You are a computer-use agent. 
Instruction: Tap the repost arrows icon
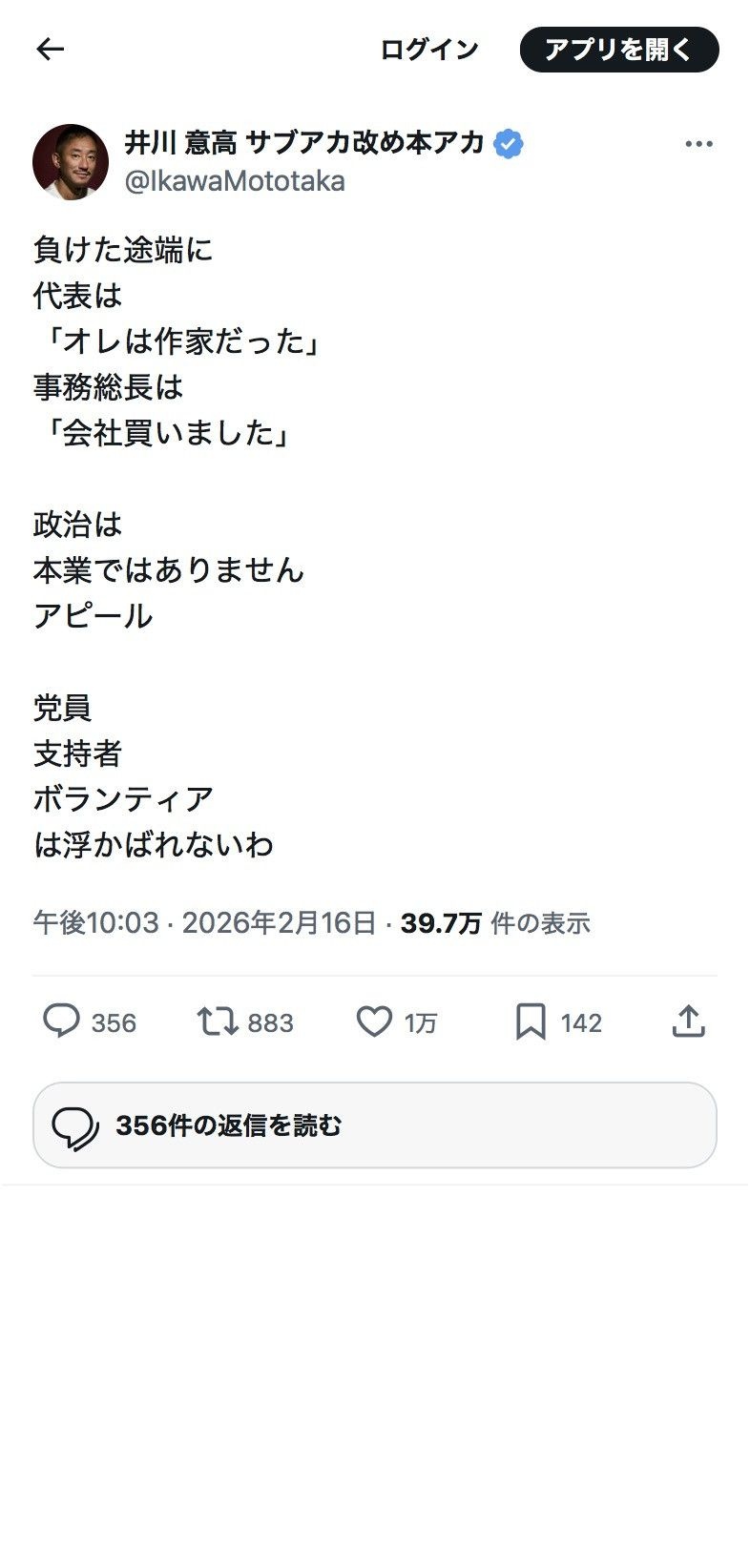click(217, 1021)
